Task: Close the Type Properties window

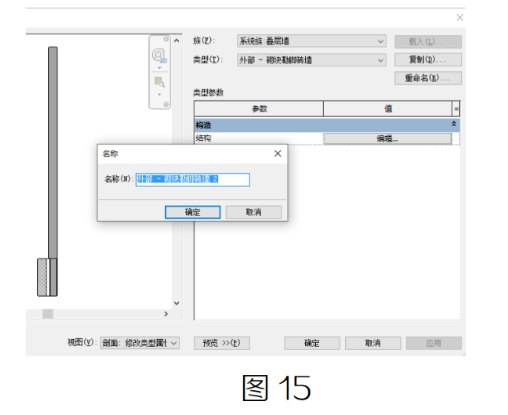Action: [460, 17]
